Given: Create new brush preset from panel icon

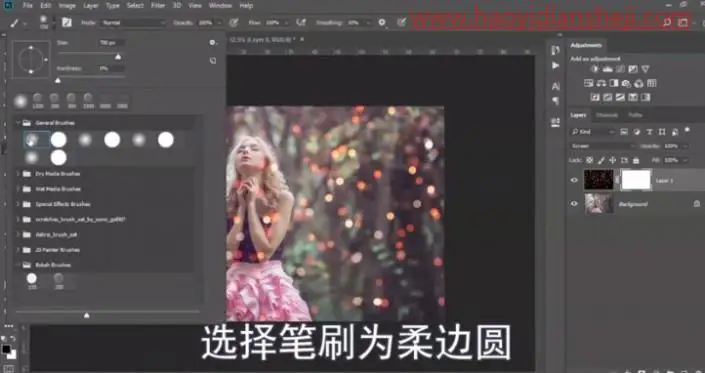Looking at the screenshot, I should coord(213,60).
